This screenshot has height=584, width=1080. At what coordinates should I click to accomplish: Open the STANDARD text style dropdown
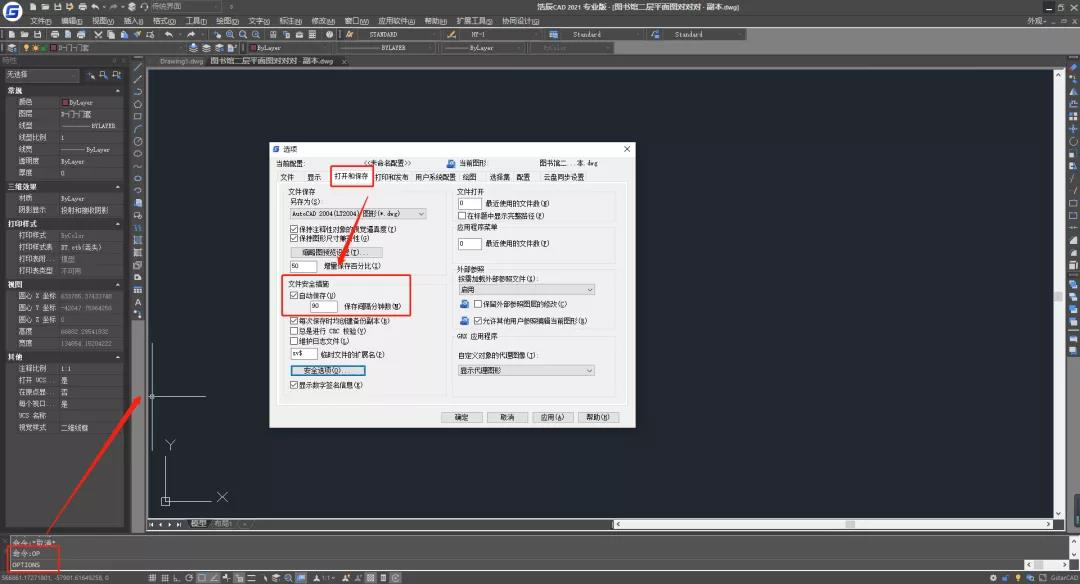[398, 34]
